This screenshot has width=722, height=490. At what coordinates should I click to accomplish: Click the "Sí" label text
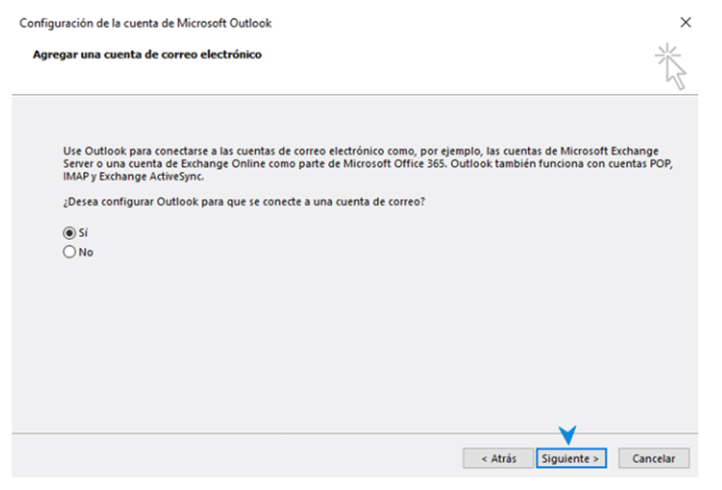(x=83, y=233)
